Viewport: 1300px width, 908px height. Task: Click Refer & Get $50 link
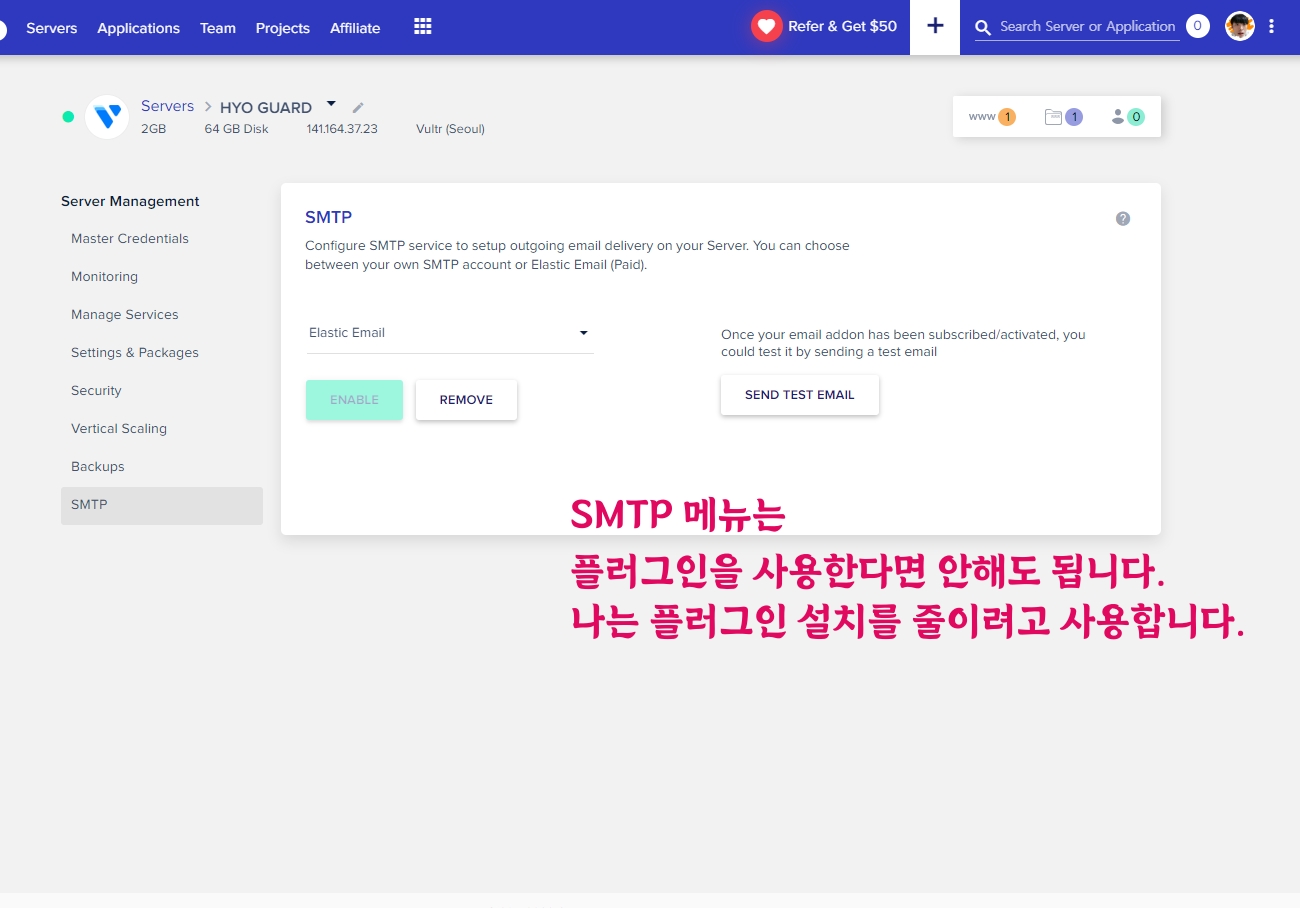842,27
